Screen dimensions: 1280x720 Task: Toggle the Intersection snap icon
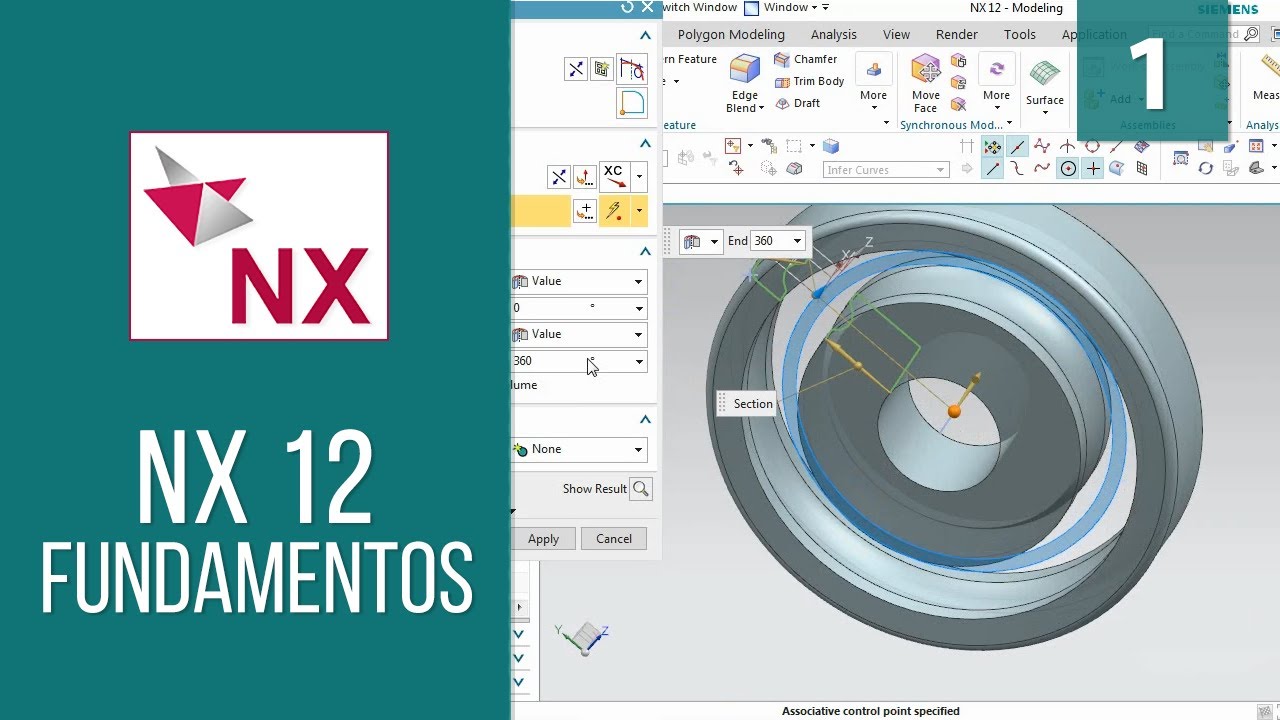pyautogui.click(x=1067, y=147)
